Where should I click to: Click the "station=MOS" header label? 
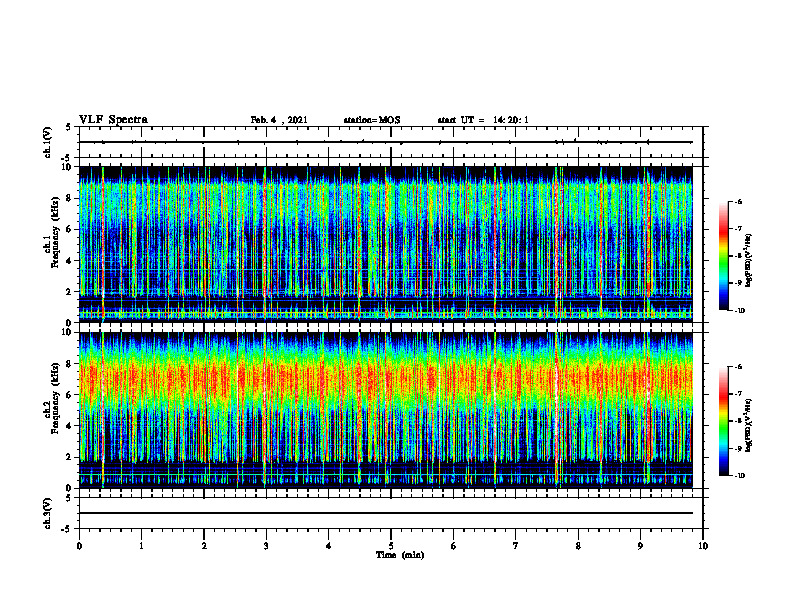coord(372,120)
